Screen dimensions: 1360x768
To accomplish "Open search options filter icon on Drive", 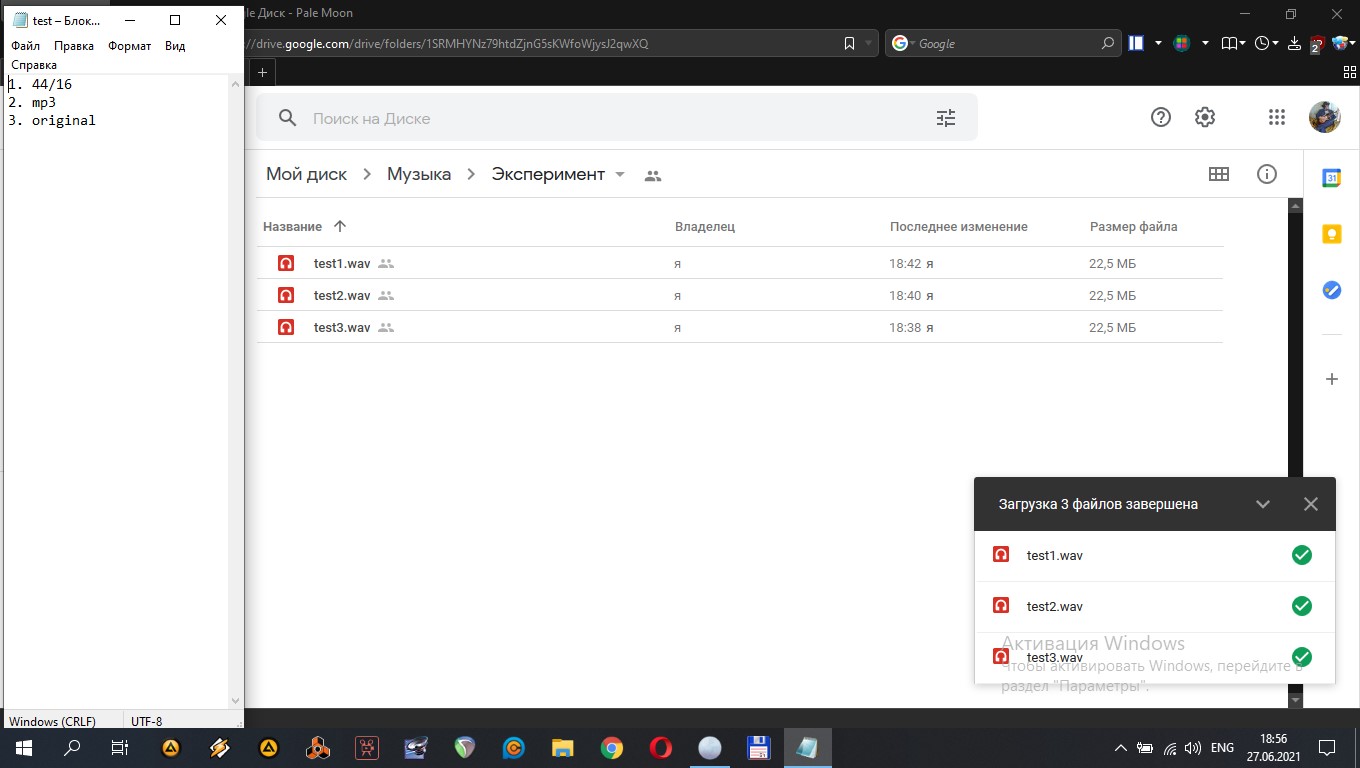I will click(x=946, y=118).
